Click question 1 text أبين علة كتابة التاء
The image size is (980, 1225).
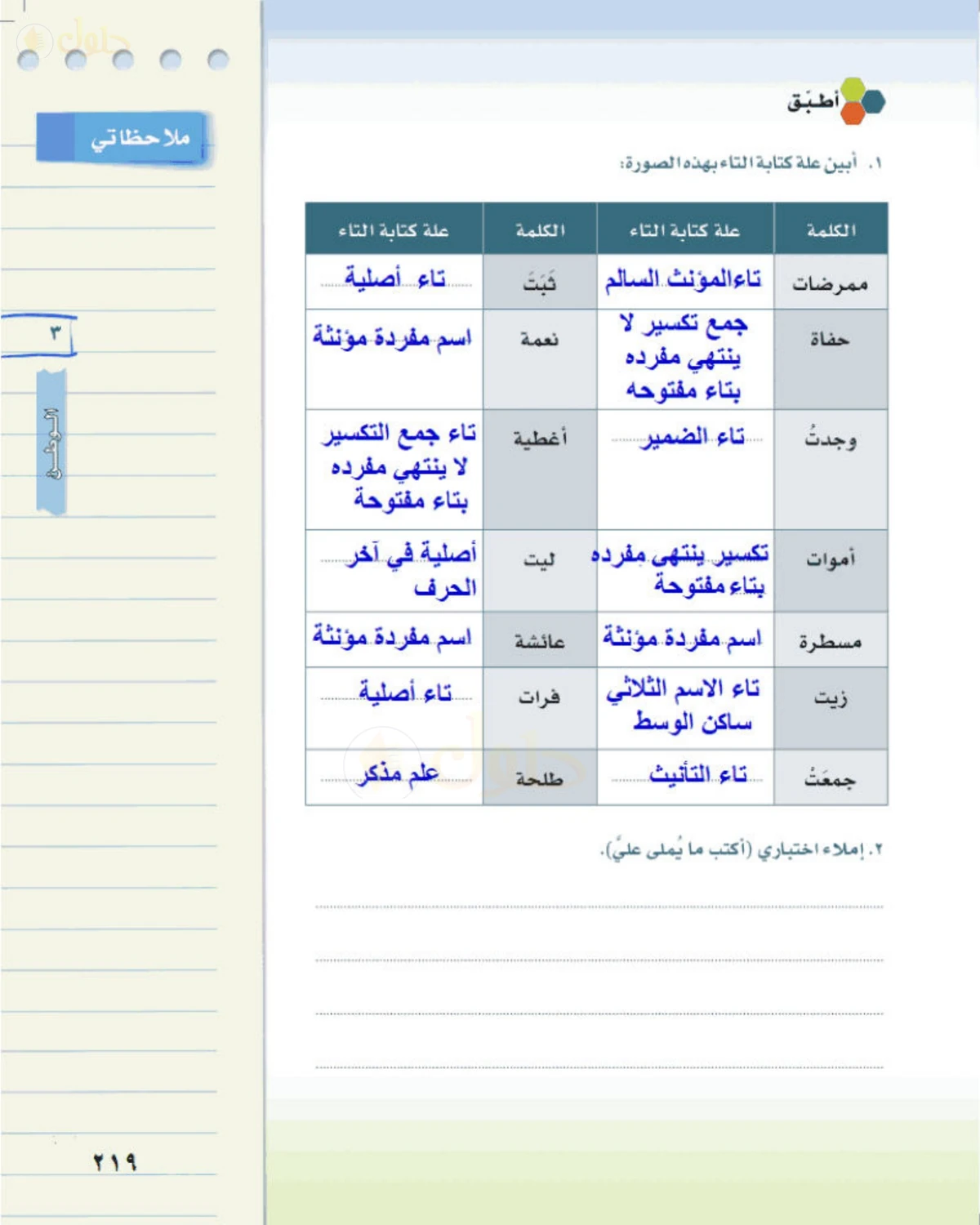click(751, 163)
